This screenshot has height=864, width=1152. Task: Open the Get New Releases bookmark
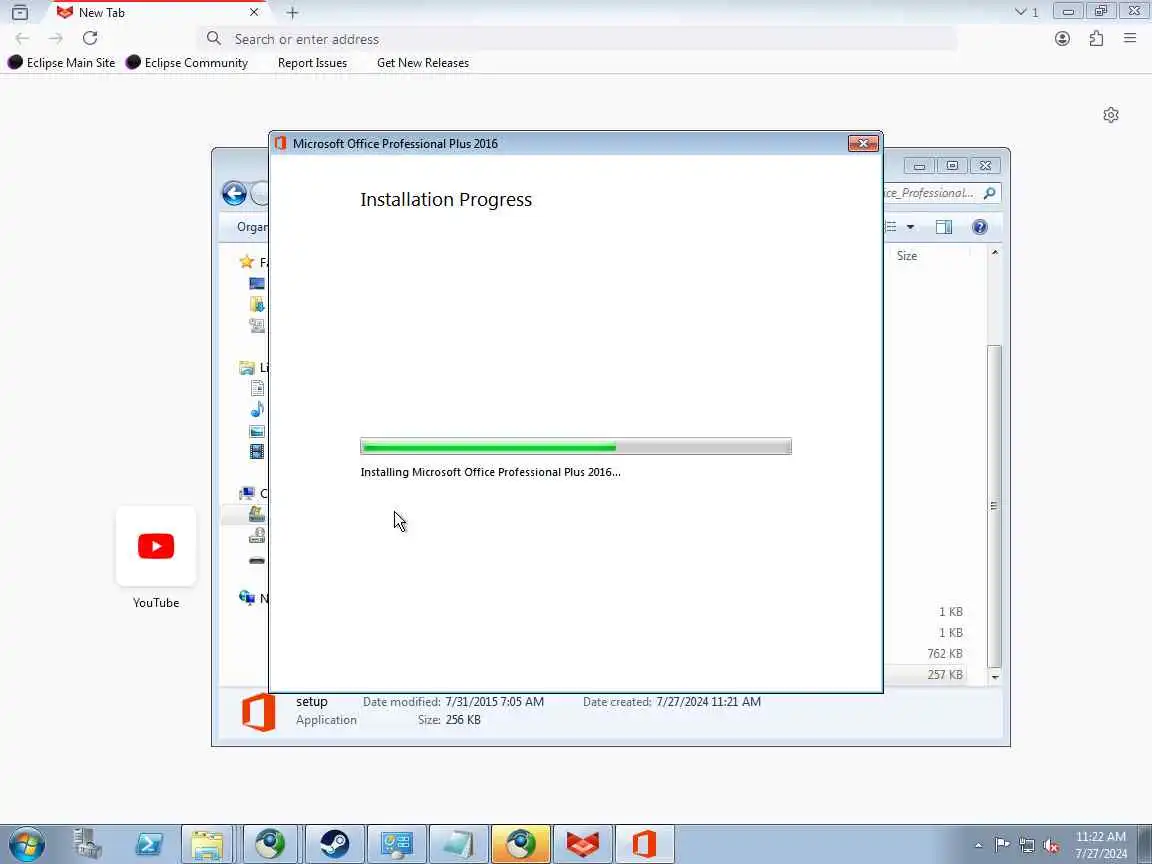(422, 62)
